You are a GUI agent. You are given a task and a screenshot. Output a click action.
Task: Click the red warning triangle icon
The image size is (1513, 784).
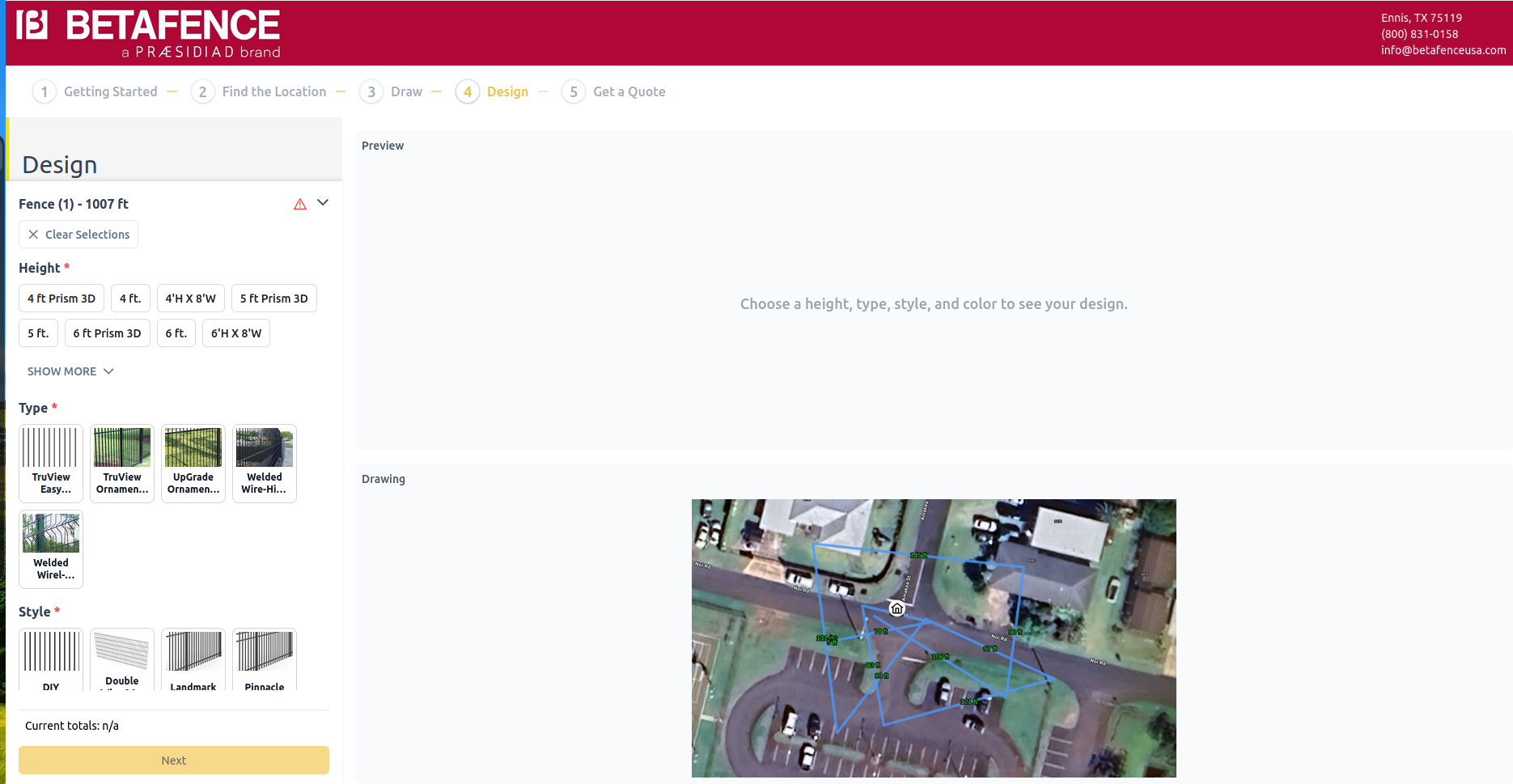click(x=300, y=204)
